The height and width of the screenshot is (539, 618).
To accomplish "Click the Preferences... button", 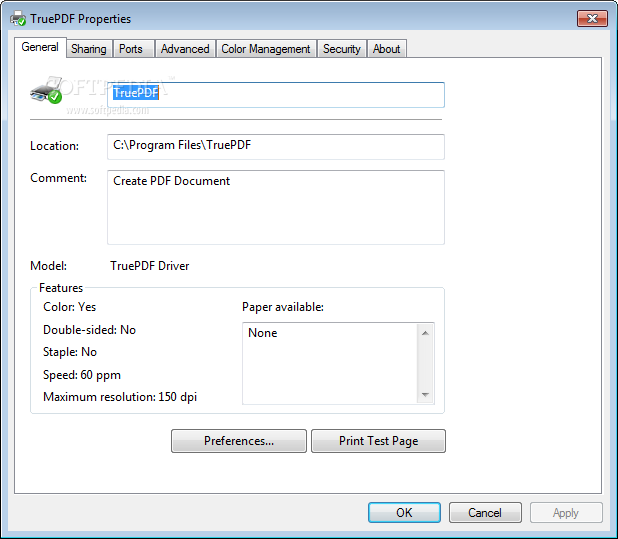I will pos(239,441).
